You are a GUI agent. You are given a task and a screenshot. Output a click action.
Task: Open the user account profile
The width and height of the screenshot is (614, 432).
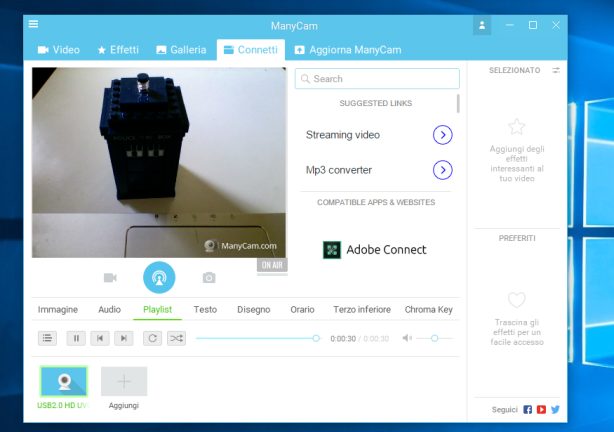[482, 25]
